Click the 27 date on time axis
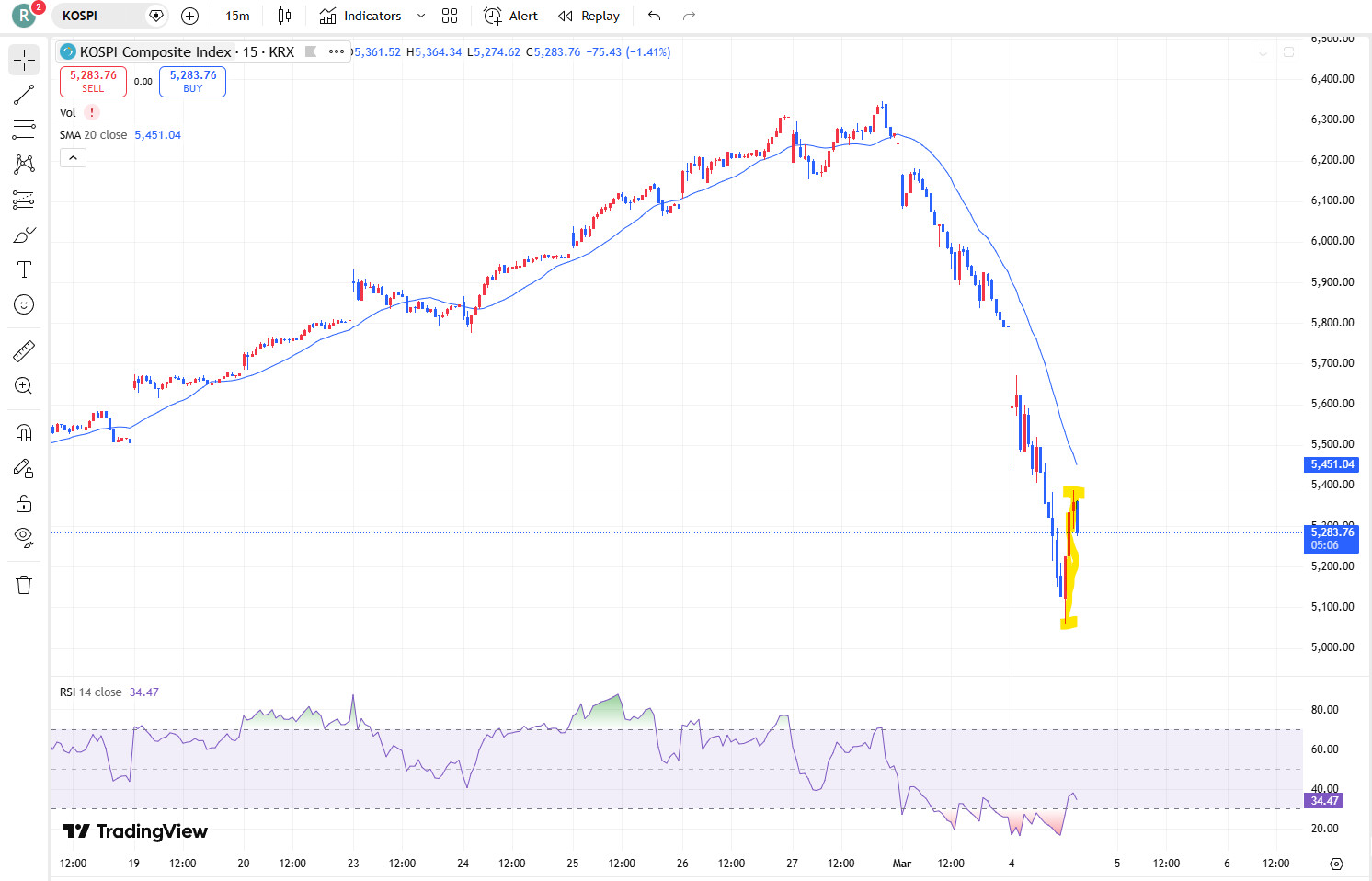This screenshot has width=1372, height=881. tap(792, 864)
